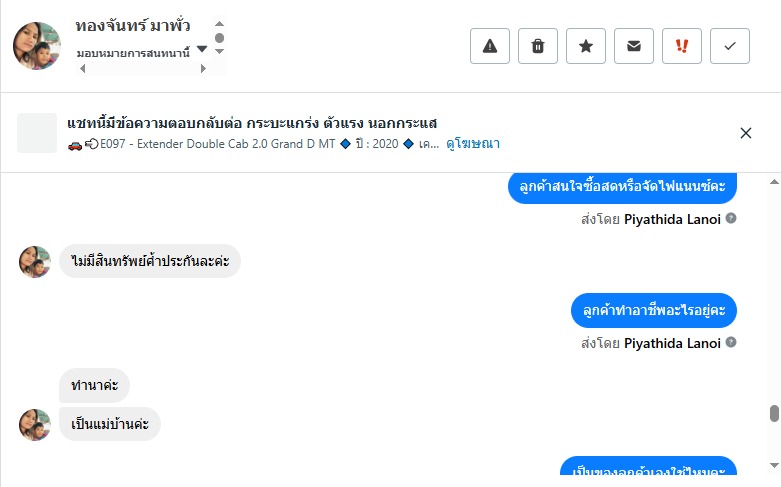Screen dimensions: 781x487
Task: Star this conversation for follow-up
Action: tap(586, 46)
